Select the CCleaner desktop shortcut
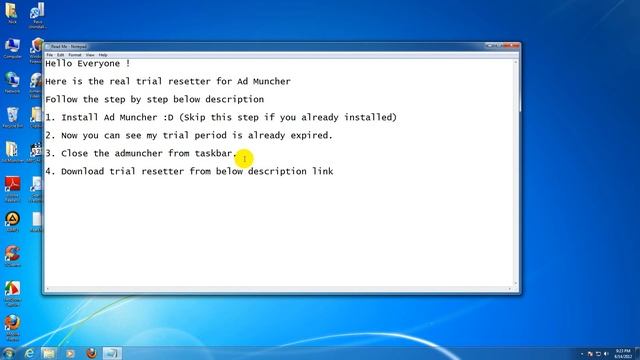The width and height of the screenshot is (640, 360). pyautogui.click(x=12, y=256)
